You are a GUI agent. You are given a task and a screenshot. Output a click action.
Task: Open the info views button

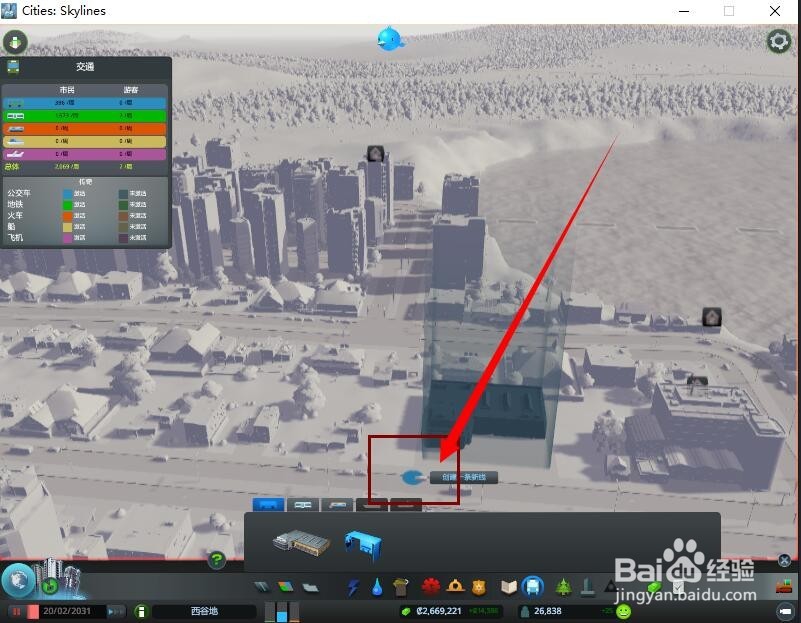pyautogui.click(x=15, y=42)
